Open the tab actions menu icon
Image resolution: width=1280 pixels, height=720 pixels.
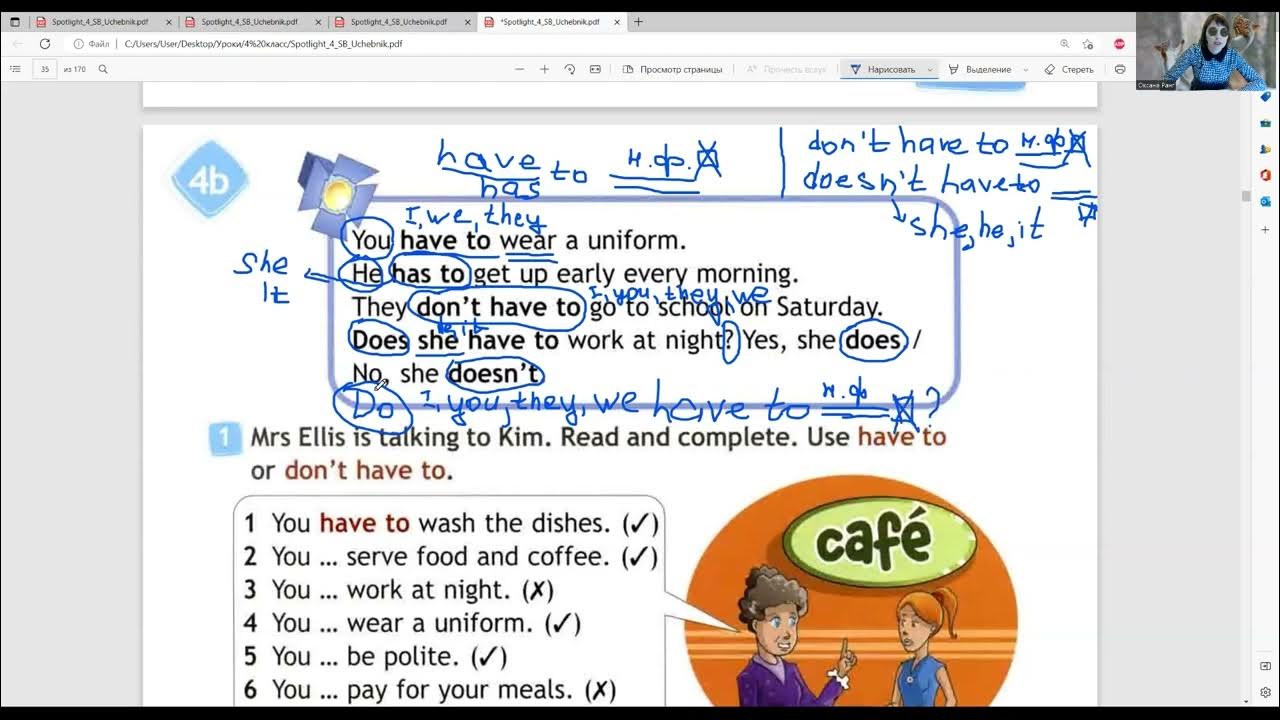click(14, 22)
